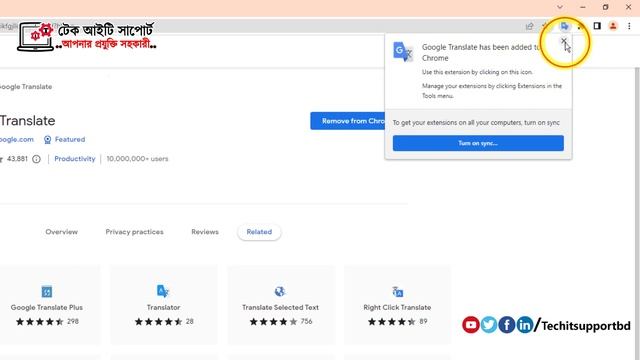The width and height of the screenshot is (640, 360).
Task: Close the Google Translate added popup
Action: pos(564,41)
